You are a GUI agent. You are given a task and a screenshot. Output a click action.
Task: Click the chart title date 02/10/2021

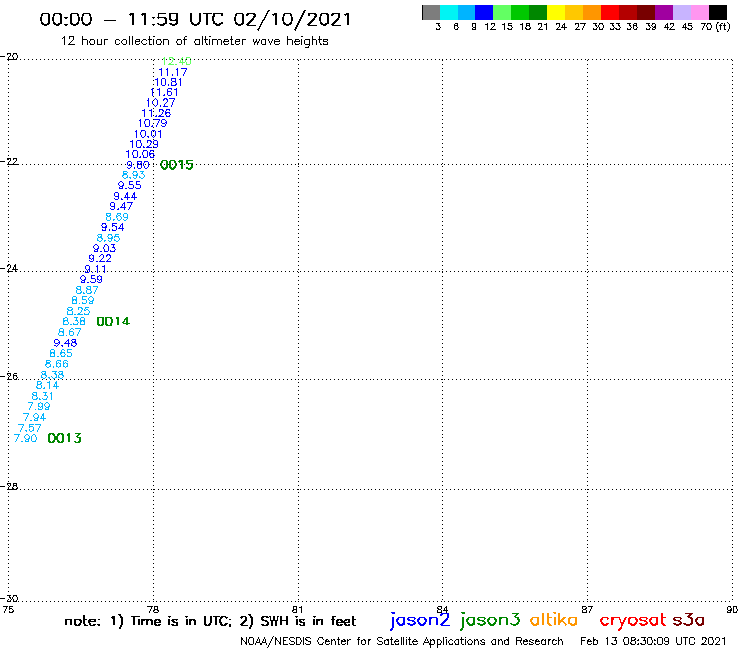pyautogui.click(x=293, y=20)
